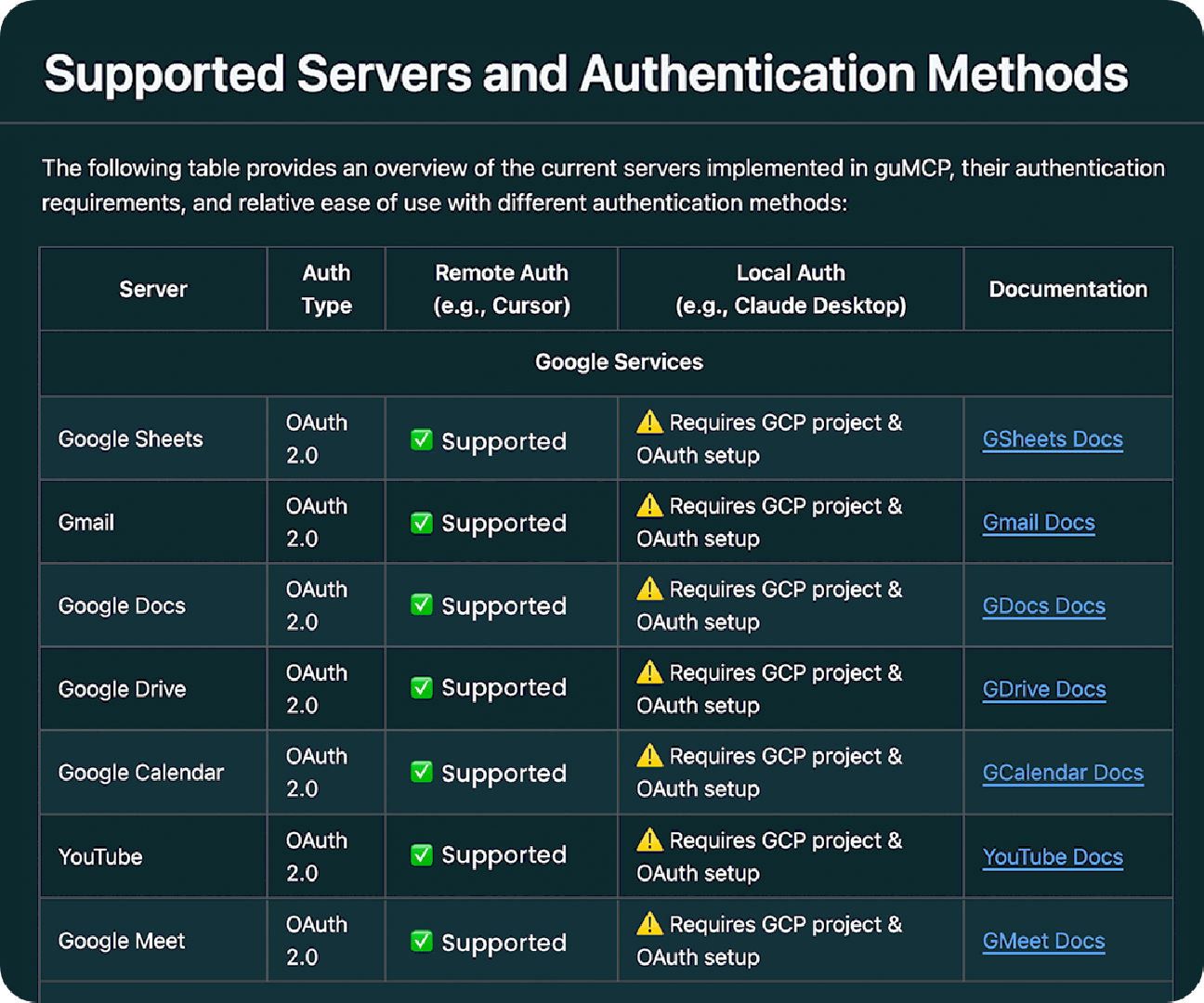
Task: Open the GDocs Docs link
Action: click(1044, 606)
